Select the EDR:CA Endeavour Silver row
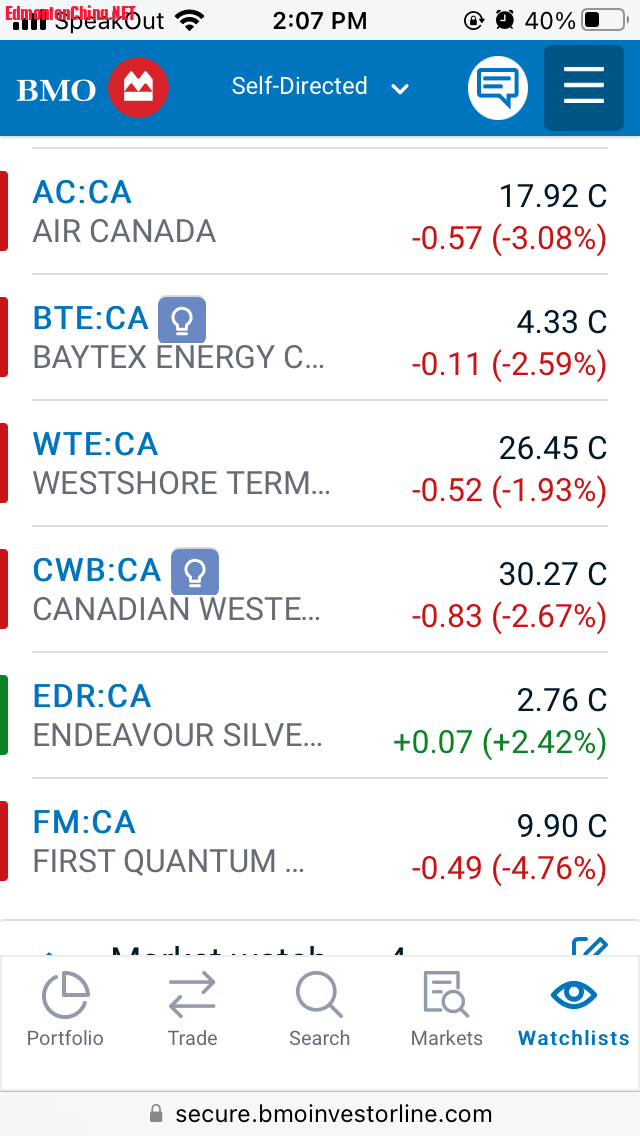Screen dimensions: 640x1136 (x=320, y=716)
